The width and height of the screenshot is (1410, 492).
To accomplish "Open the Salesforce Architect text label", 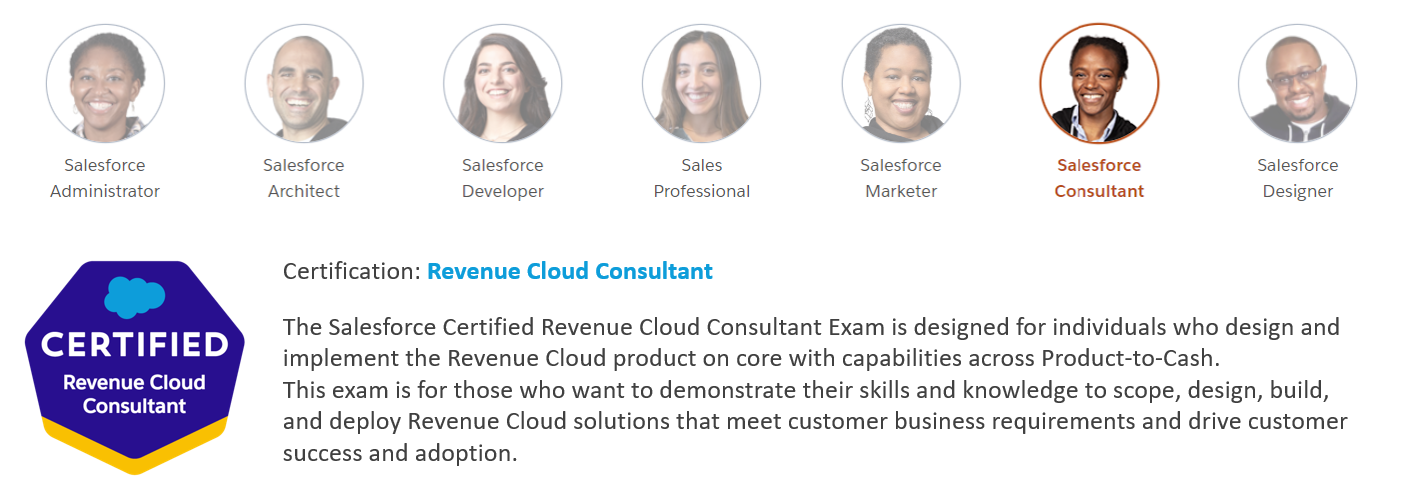I will [304, 178].
